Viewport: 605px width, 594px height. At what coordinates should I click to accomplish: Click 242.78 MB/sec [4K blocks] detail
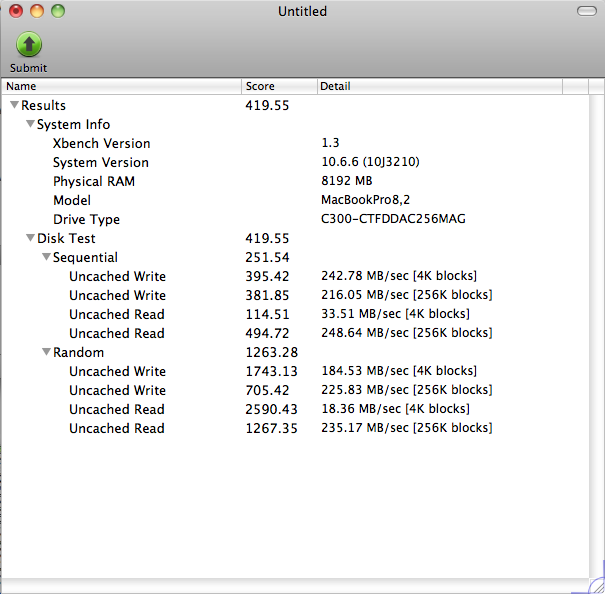coord(399,276)
